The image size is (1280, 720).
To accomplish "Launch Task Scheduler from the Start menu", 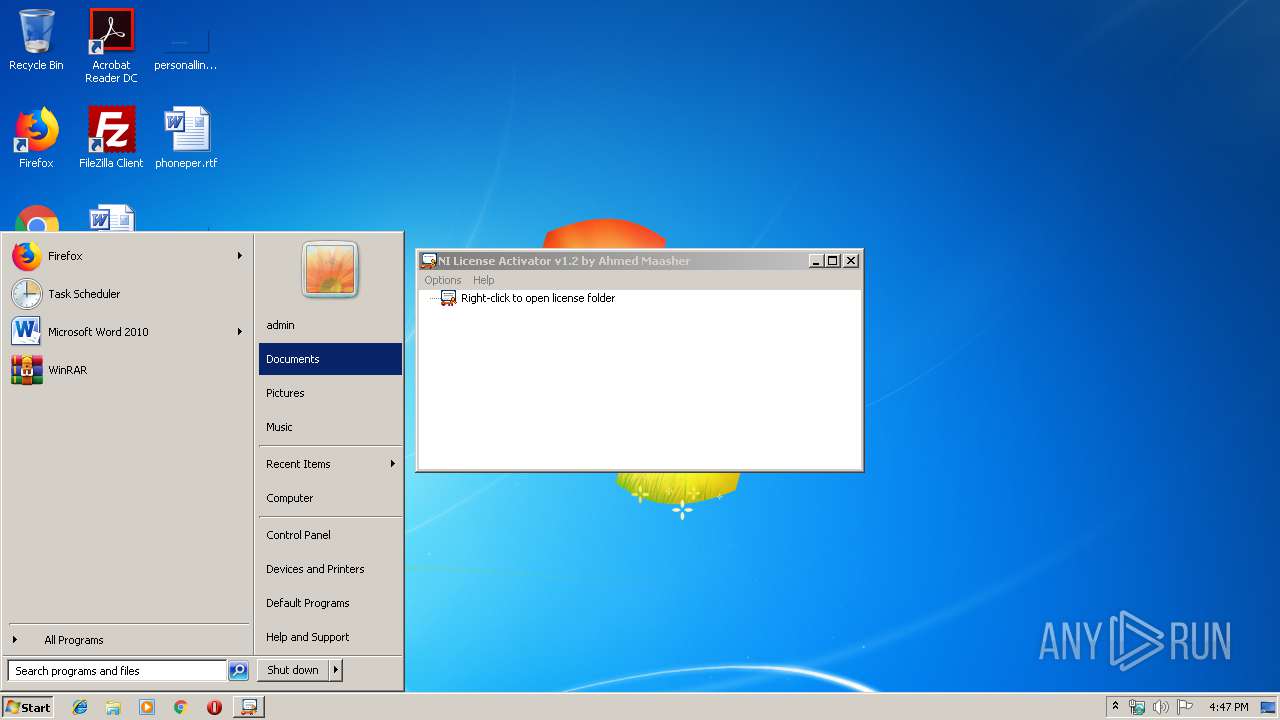I will point(128,294).
